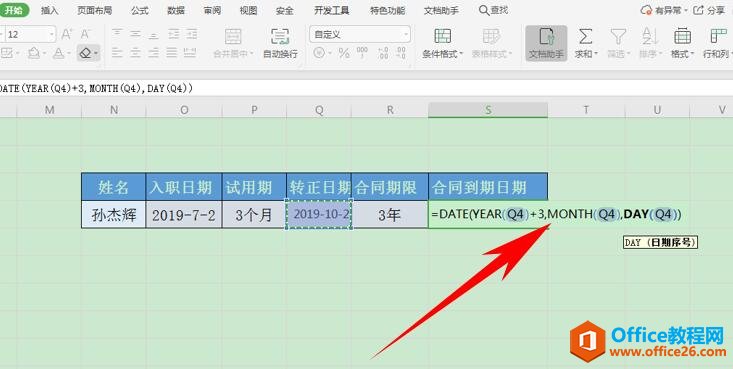This screenshot has width=733, height=369.
Task: Open the 表格样式 table style menu
Action: click(492, 43)
